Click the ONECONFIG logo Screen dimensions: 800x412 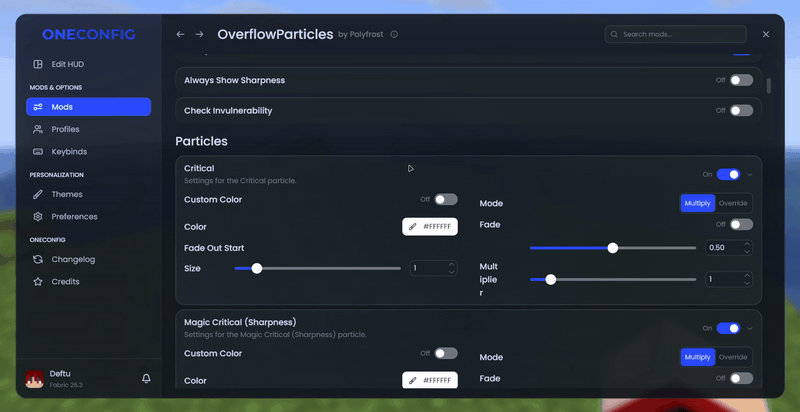pos(88,35)
